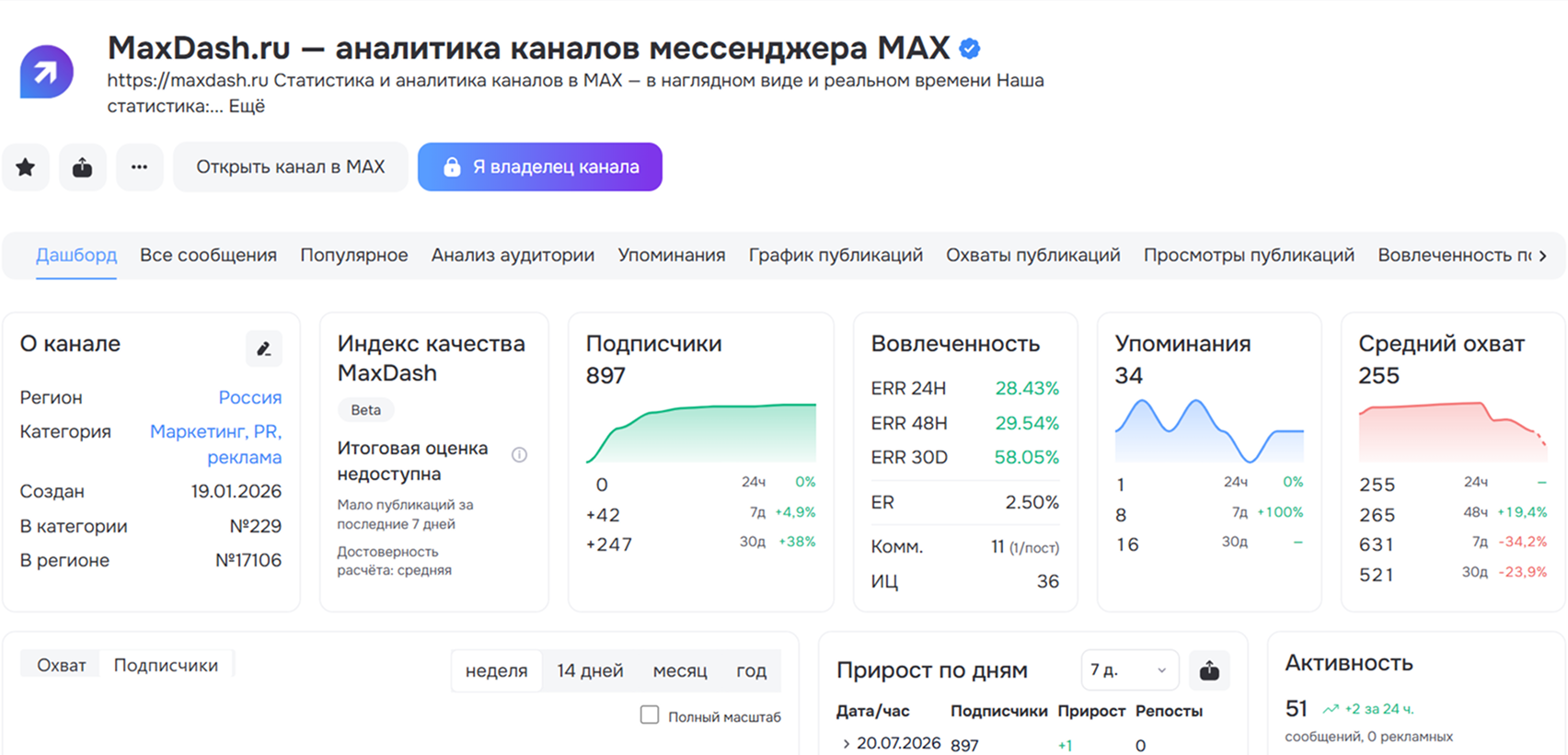The width and height of the screenshot is (1568, 755).
Task: Open the Анализ аудитории tab
Action: (x=513, y=255)
